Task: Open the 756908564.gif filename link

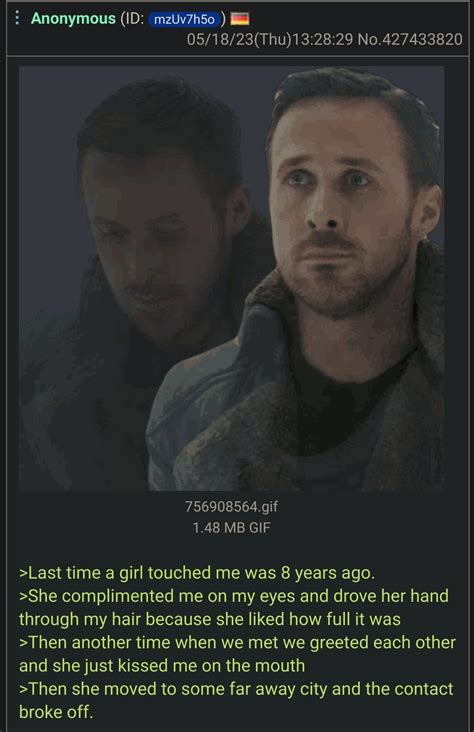Action: (x=232, y=507)
